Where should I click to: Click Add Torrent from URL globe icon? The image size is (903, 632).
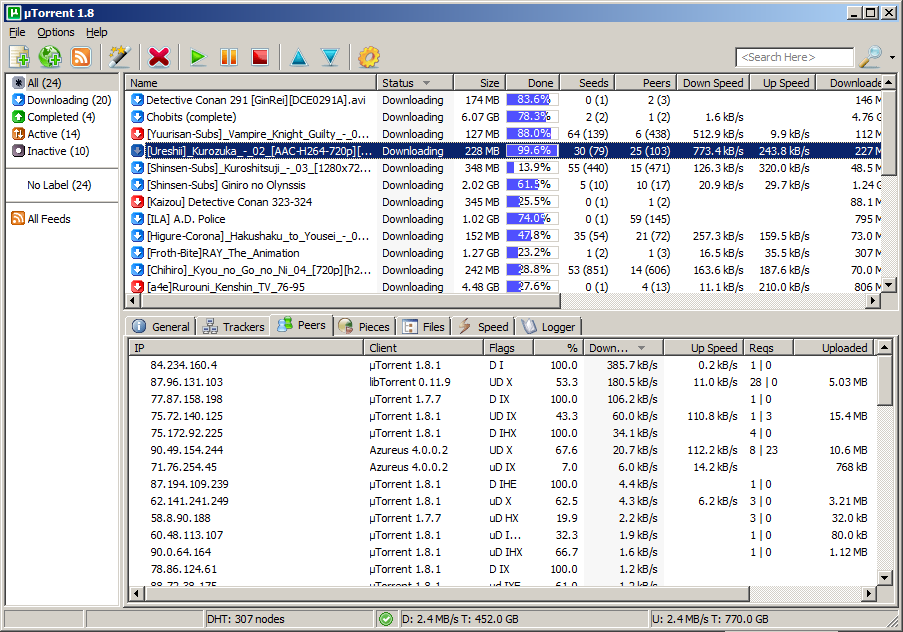[50, 57]
